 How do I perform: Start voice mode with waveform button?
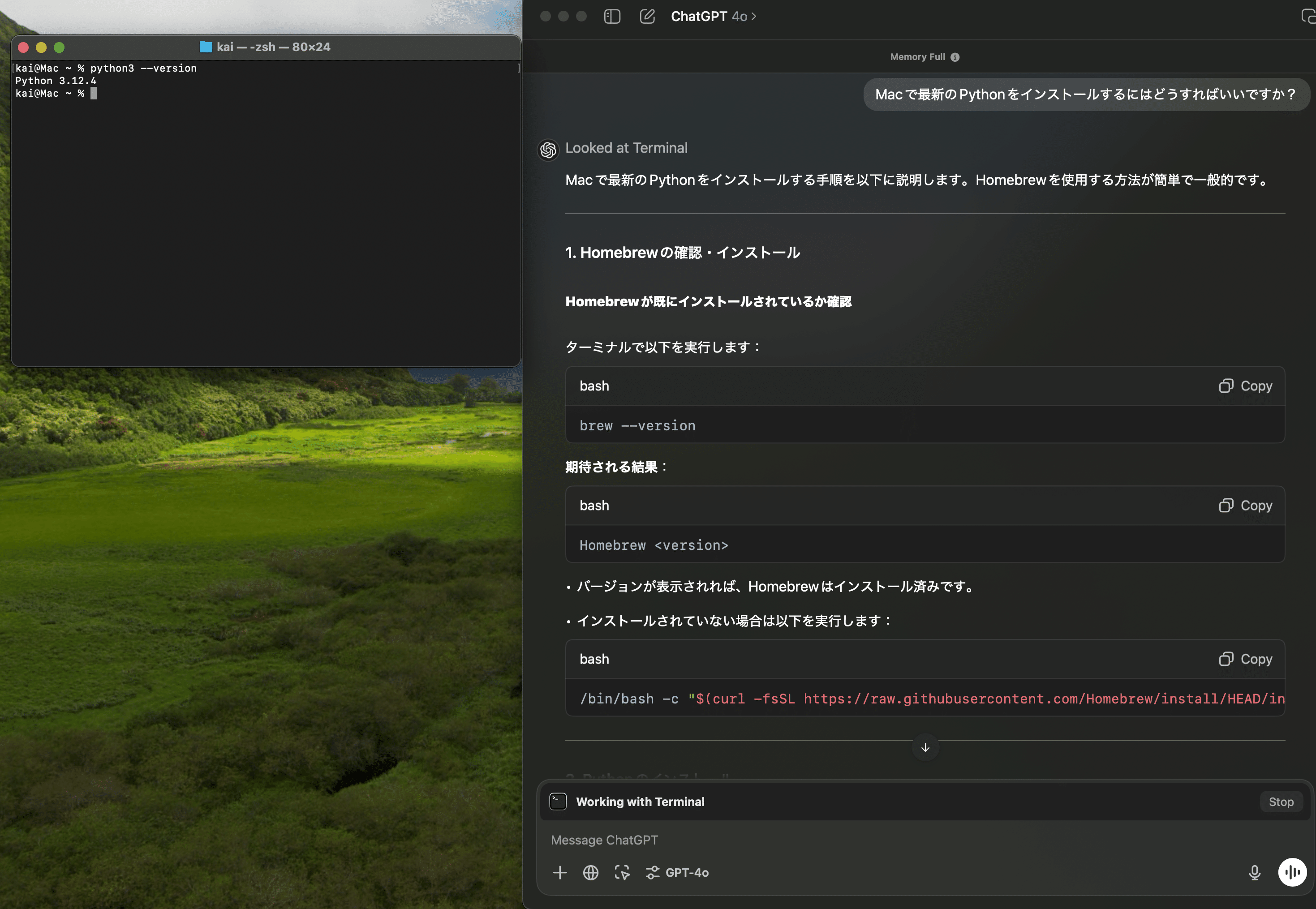(1291, 873)
